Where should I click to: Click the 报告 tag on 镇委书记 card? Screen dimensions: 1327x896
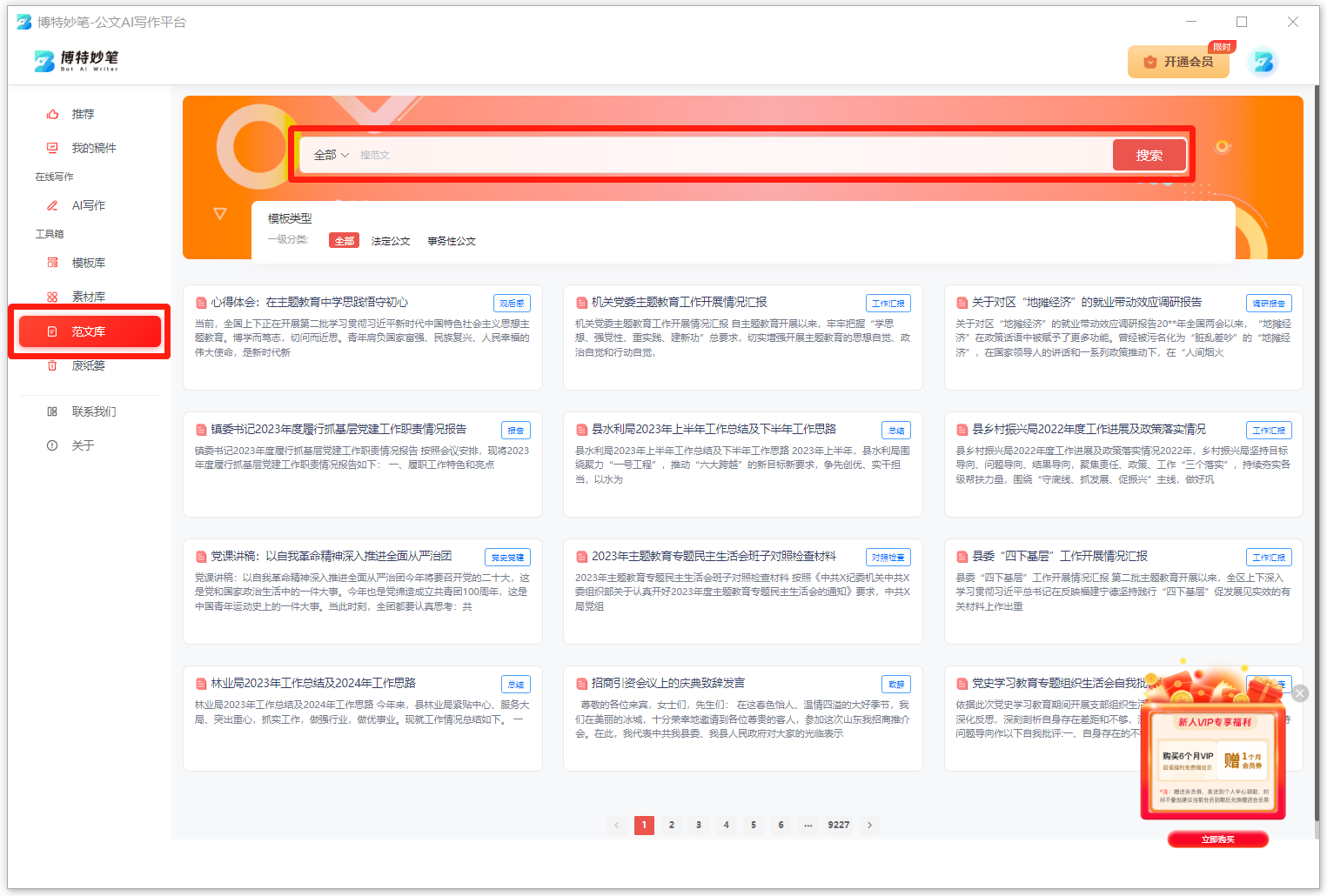[x=516, y=431]
